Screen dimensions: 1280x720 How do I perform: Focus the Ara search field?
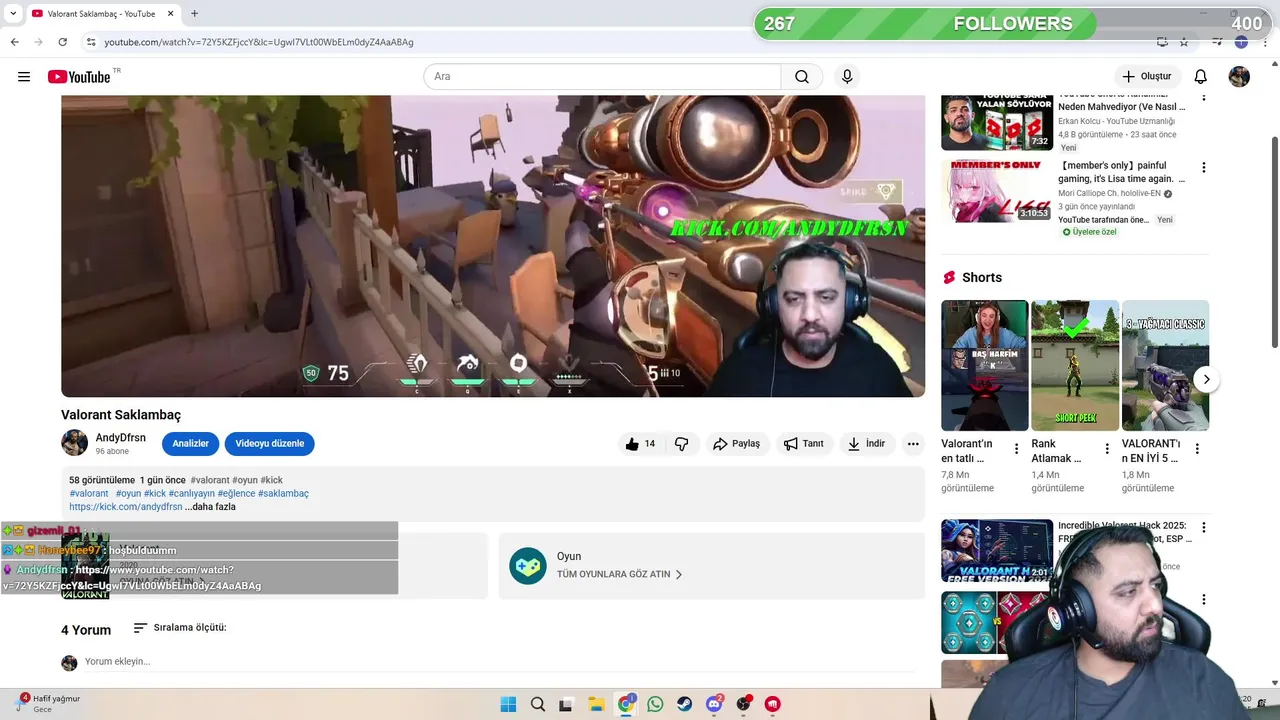pyautogui.click(x=602, y=77)
